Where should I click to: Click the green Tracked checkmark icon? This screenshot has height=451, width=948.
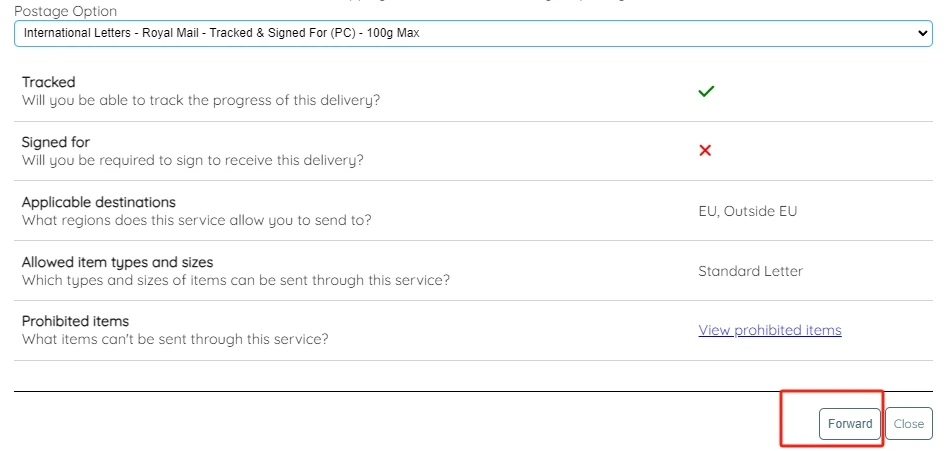706,91
